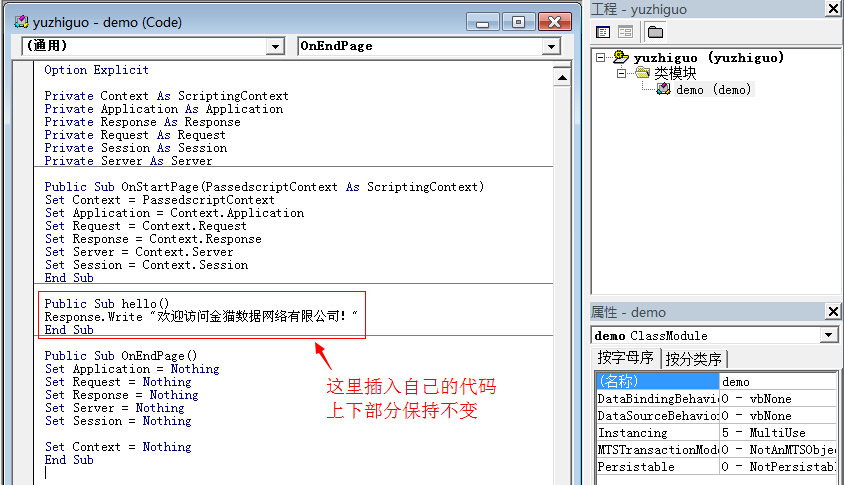844x485 pixels.
Task: Click the demo name value cell
Action: pyautogui.click(x=778, y=381)
